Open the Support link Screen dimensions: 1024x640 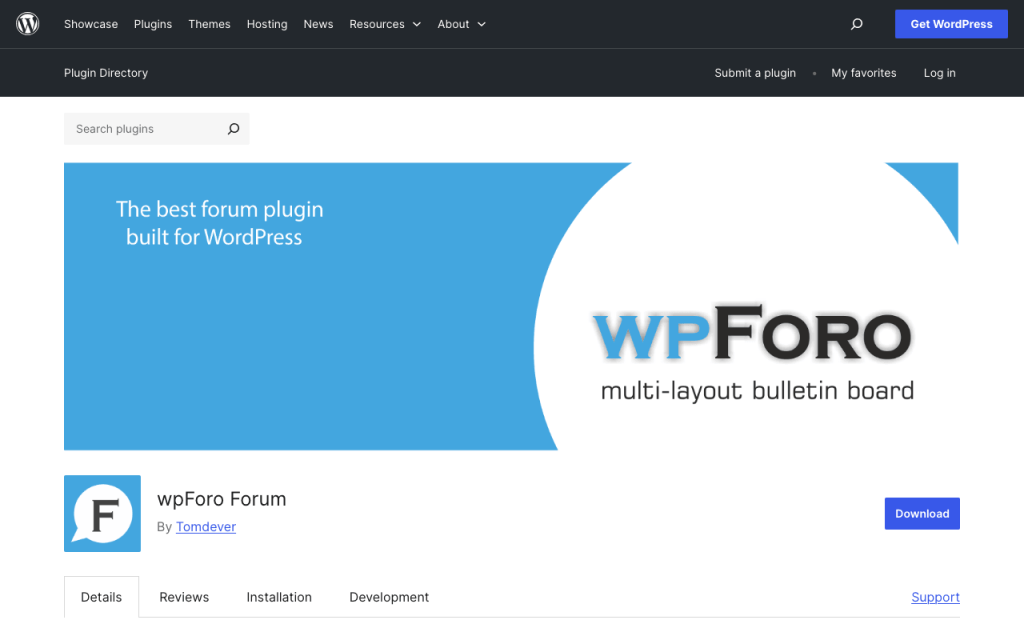(935, 597)
